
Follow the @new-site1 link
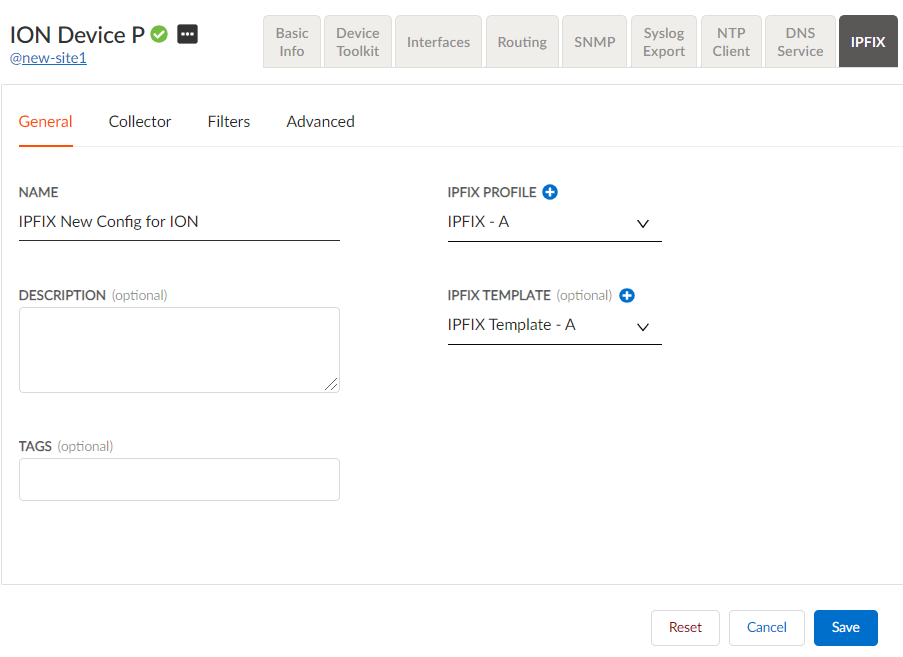click(x=48, y=58)
